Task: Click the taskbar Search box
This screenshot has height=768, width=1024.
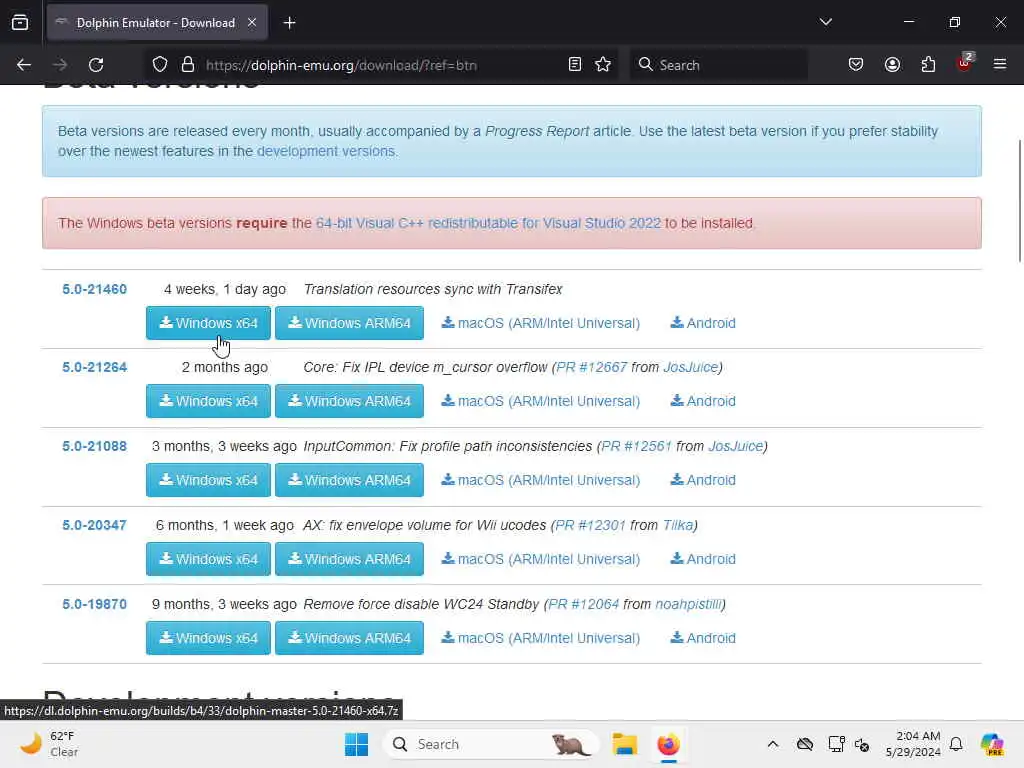Action: click(x=491, y=744)
